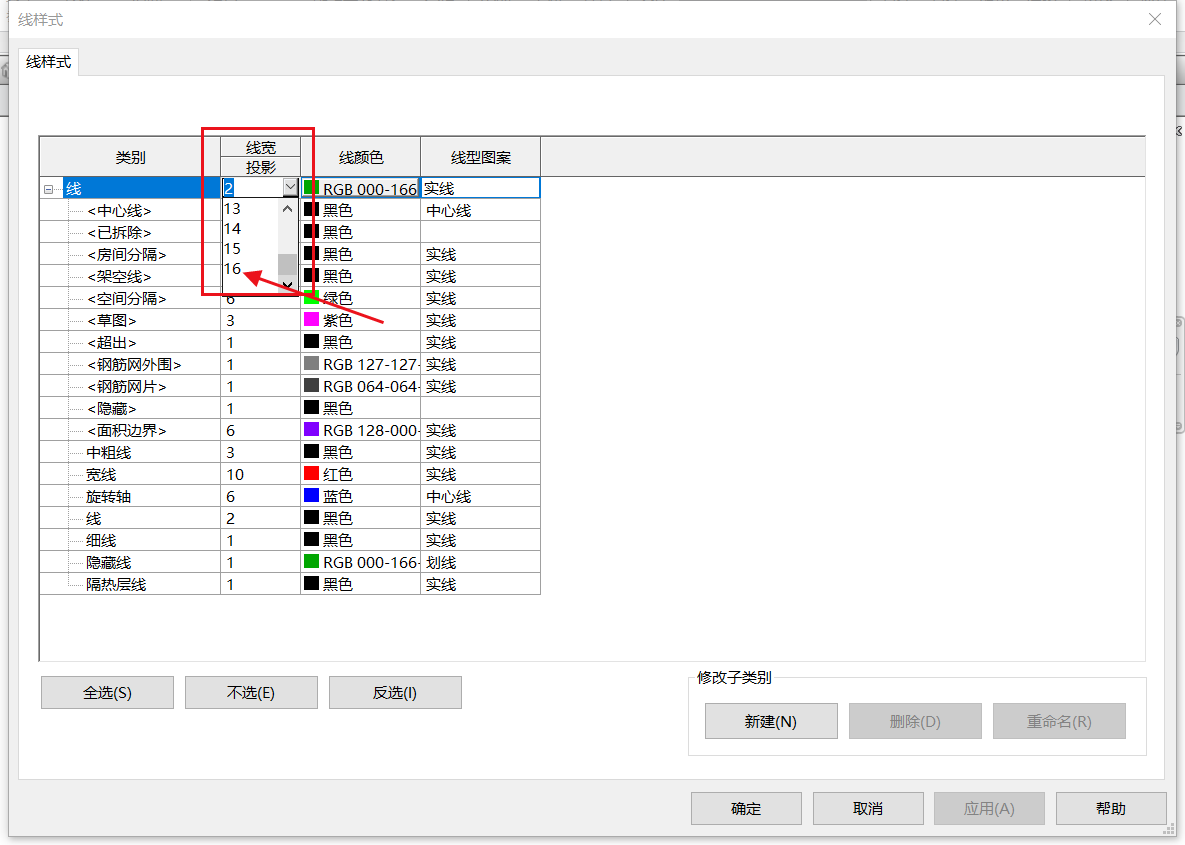Click the 全选(S) button
Screen dimensions: 1185x845
click(x=107, y=692)
